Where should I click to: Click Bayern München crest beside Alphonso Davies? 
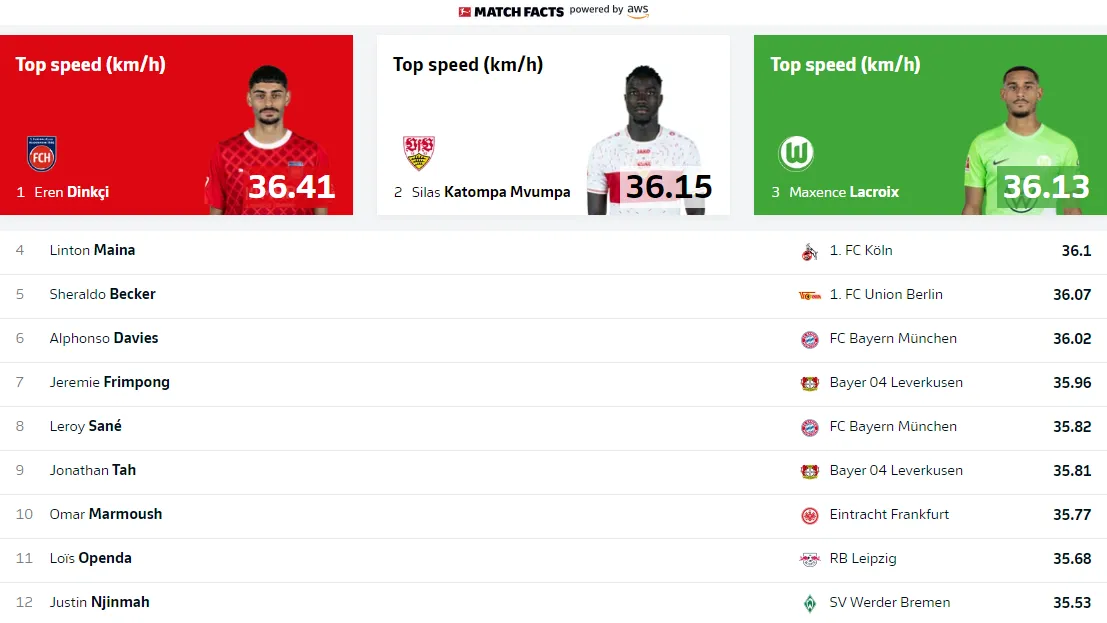click(809, 339)
